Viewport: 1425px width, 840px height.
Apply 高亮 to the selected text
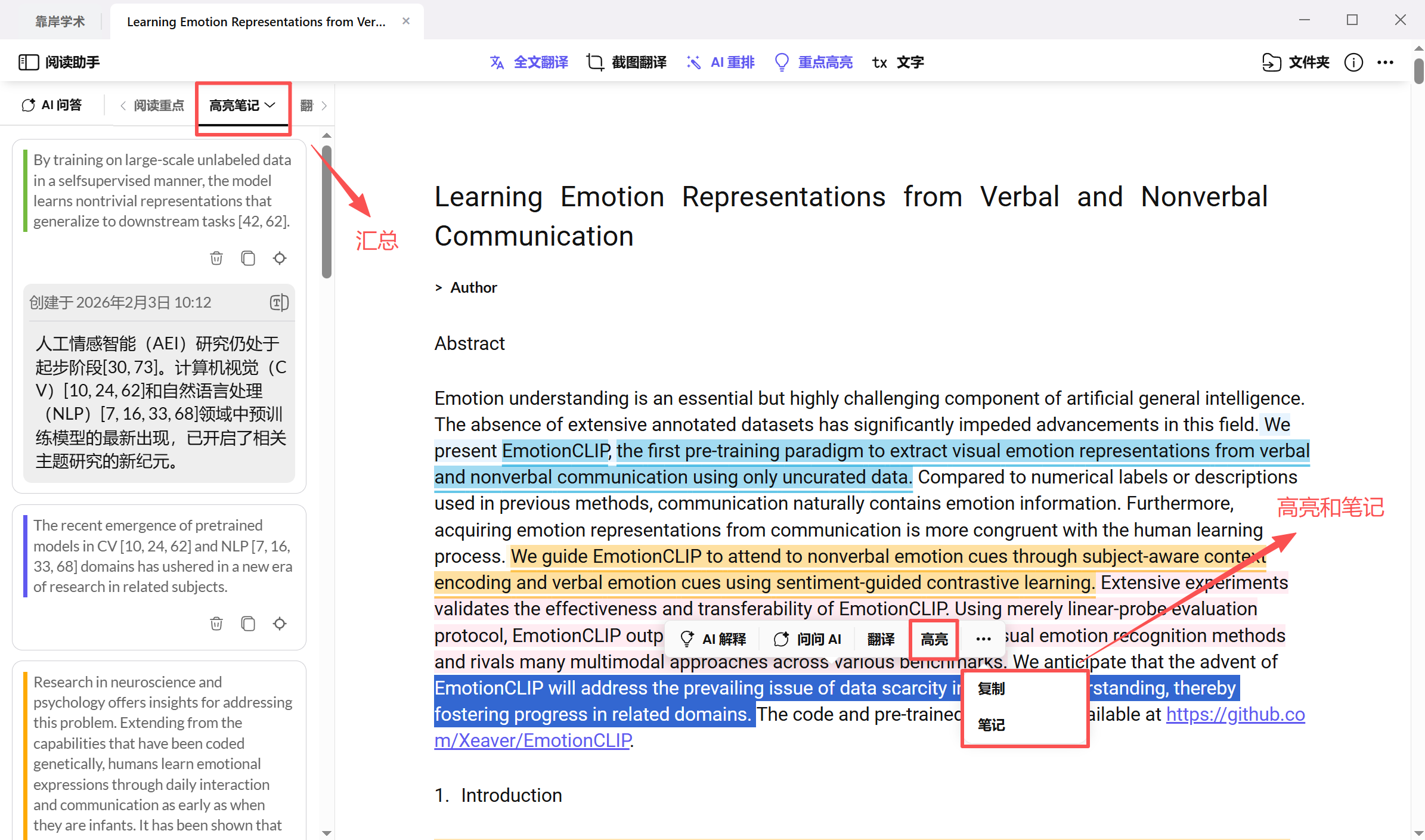point(934,639)
